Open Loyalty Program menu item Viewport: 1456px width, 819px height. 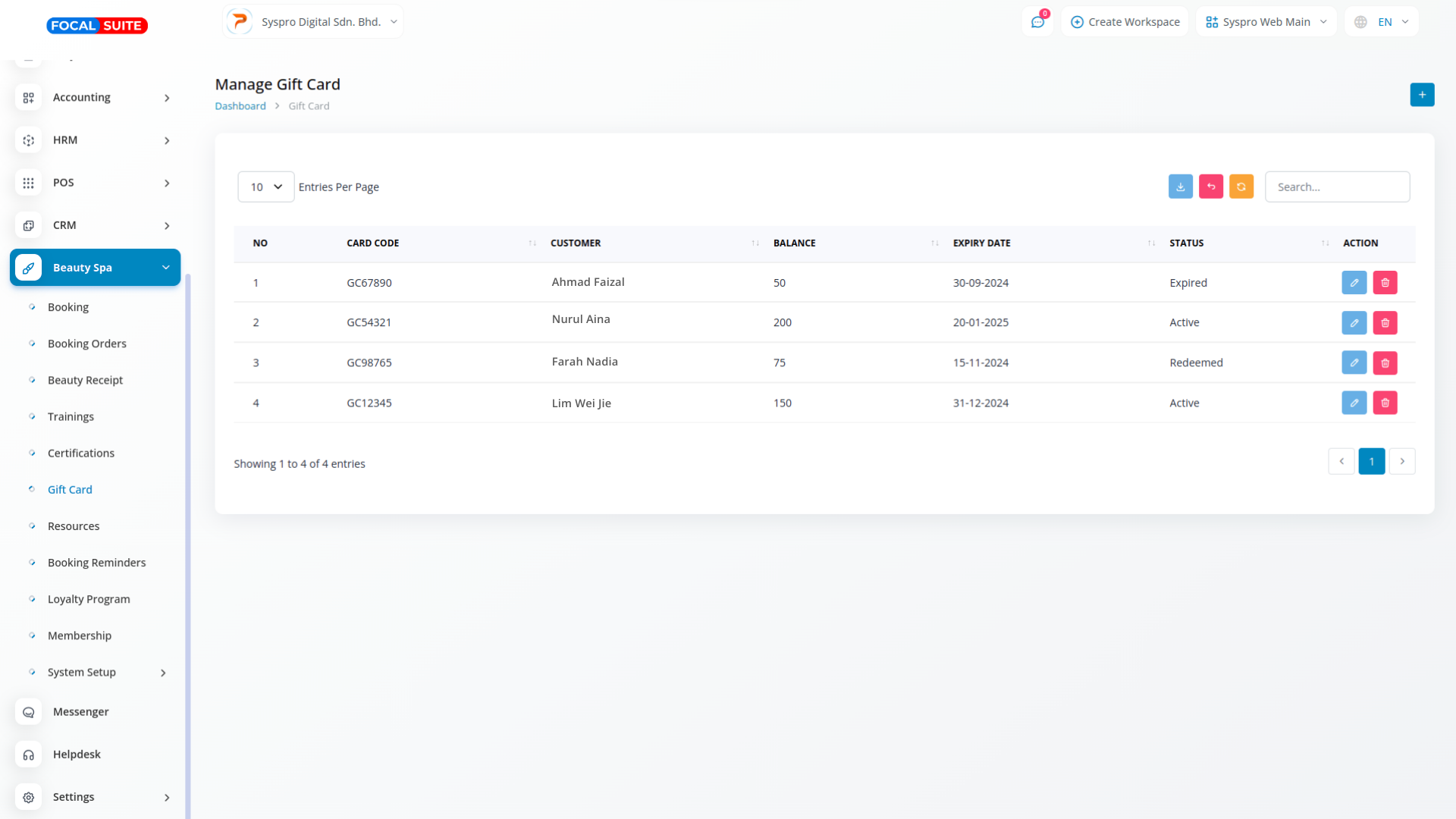[x=89, y=599]
